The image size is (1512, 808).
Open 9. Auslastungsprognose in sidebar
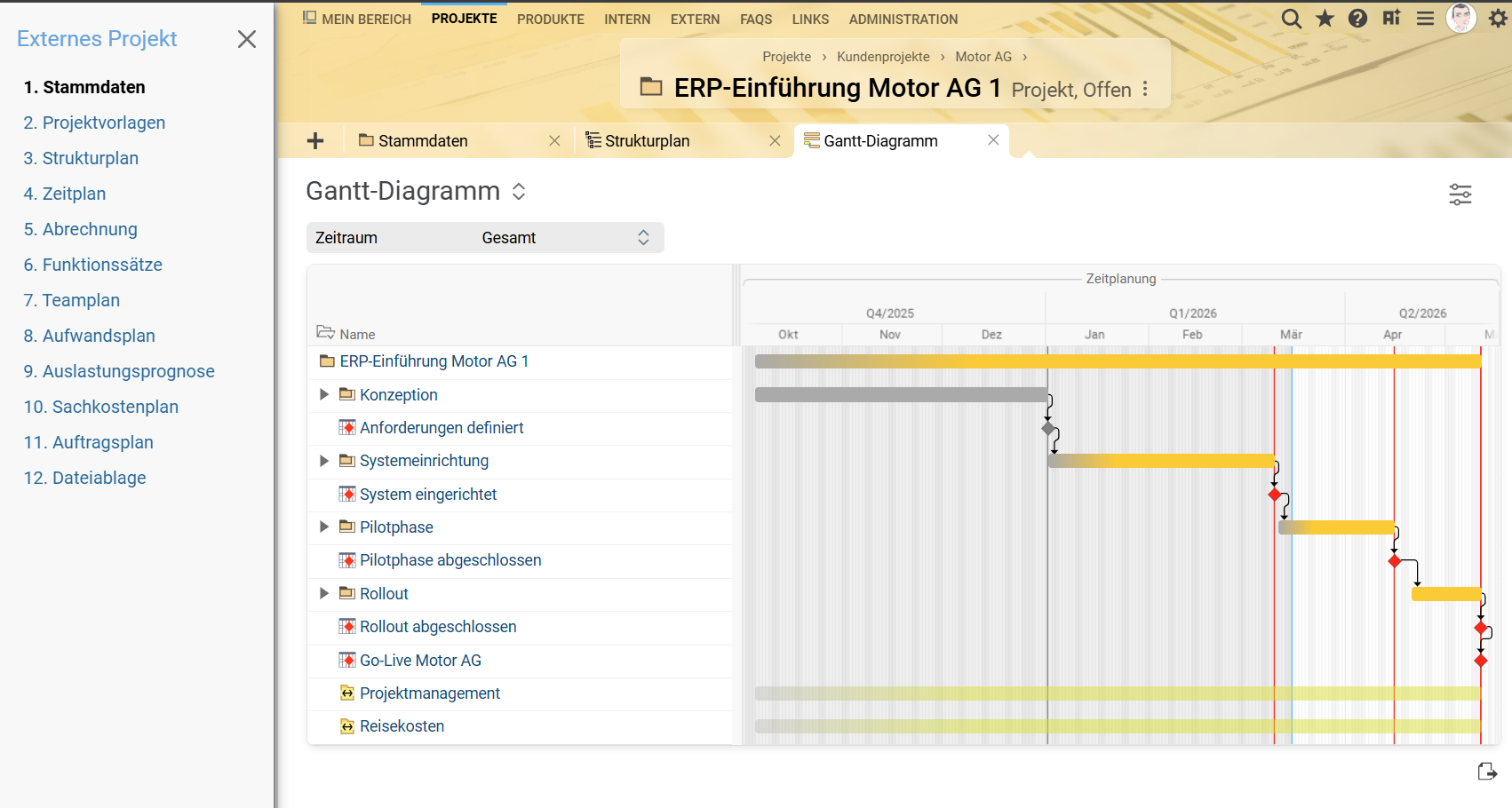click(119, 371)
